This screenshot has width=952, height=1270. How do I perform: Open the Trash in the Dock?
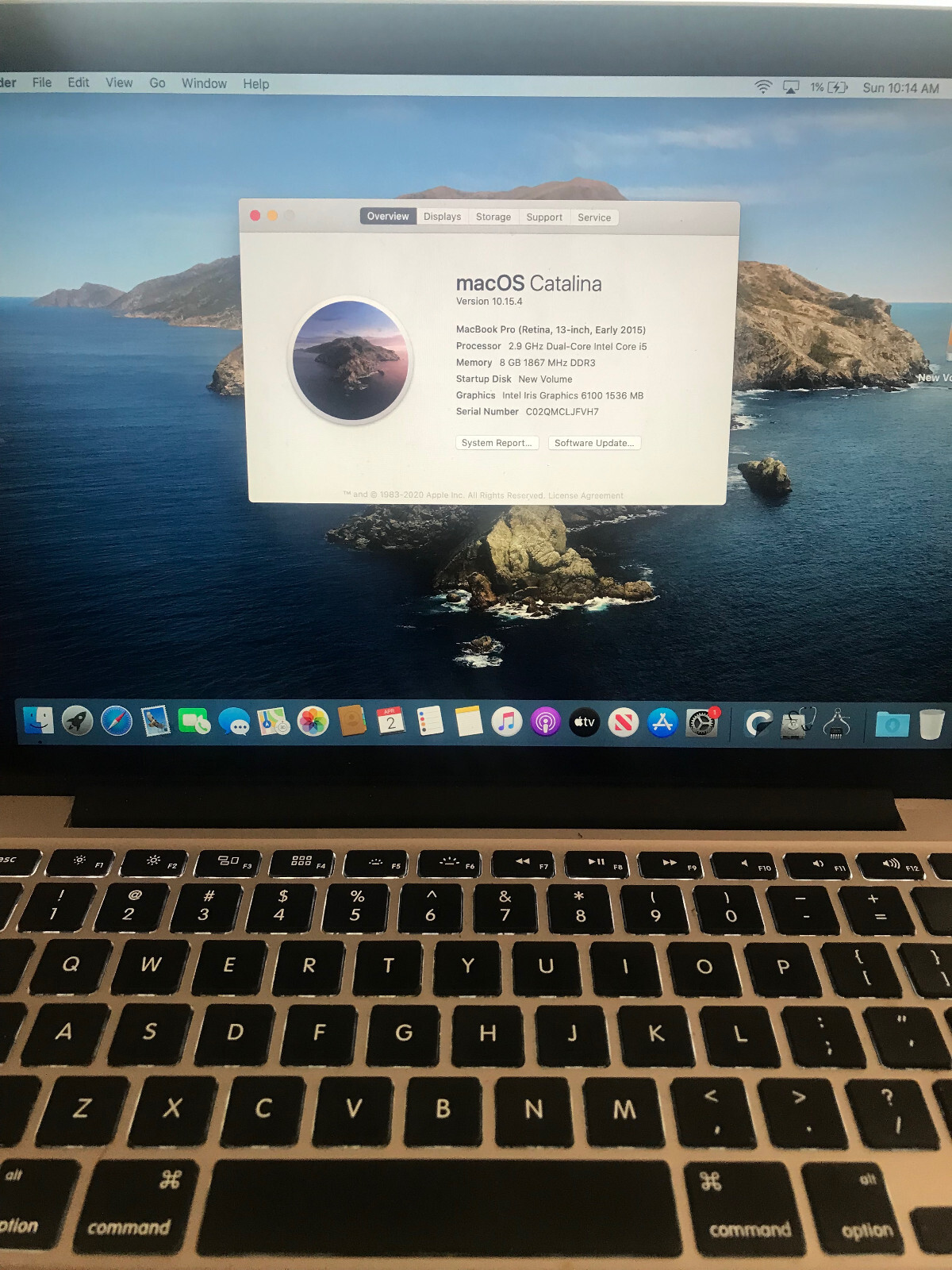[931, 724]
